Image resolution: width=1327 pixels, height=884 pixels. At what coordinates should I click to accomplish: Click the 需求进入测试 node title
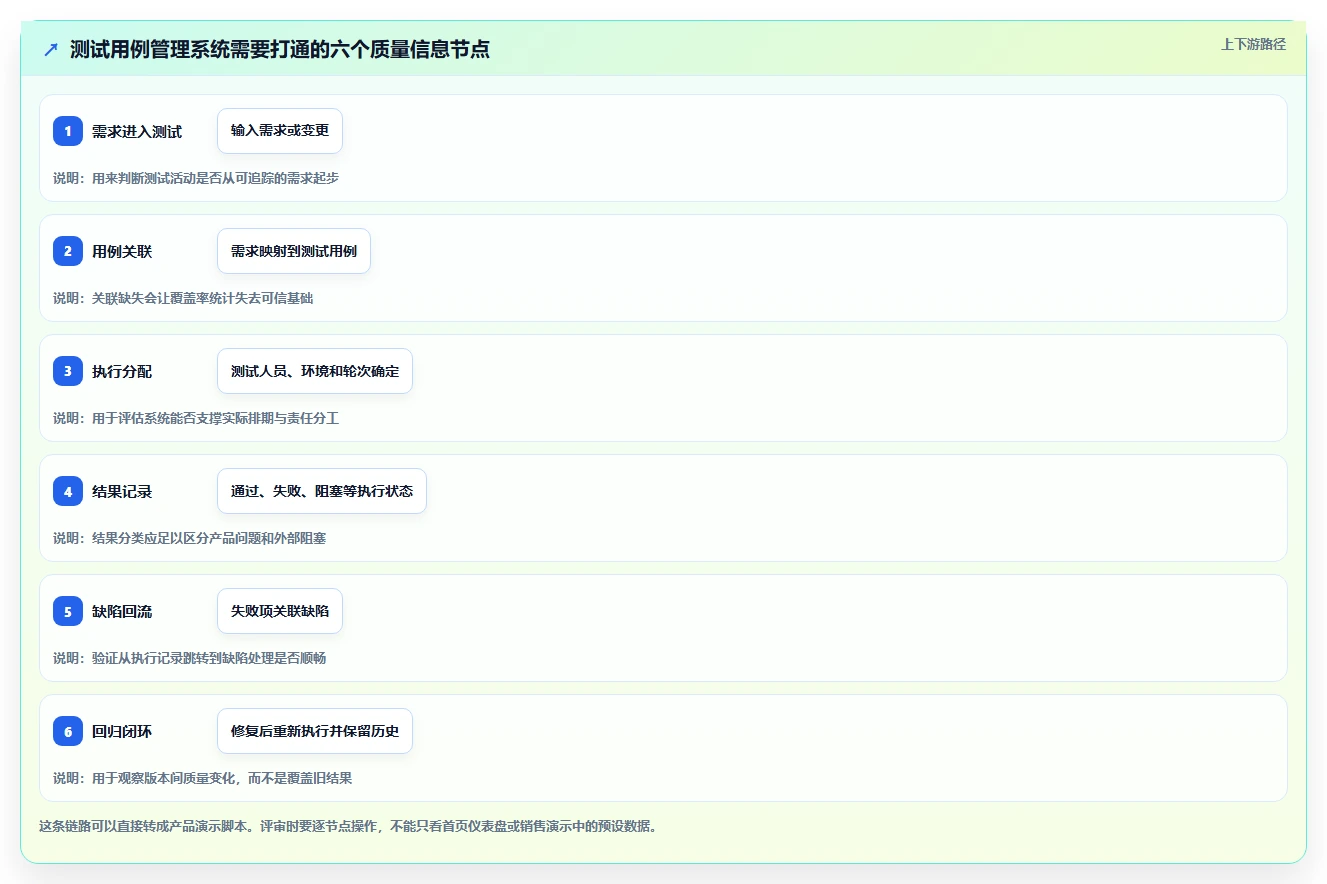coord(137,131)
